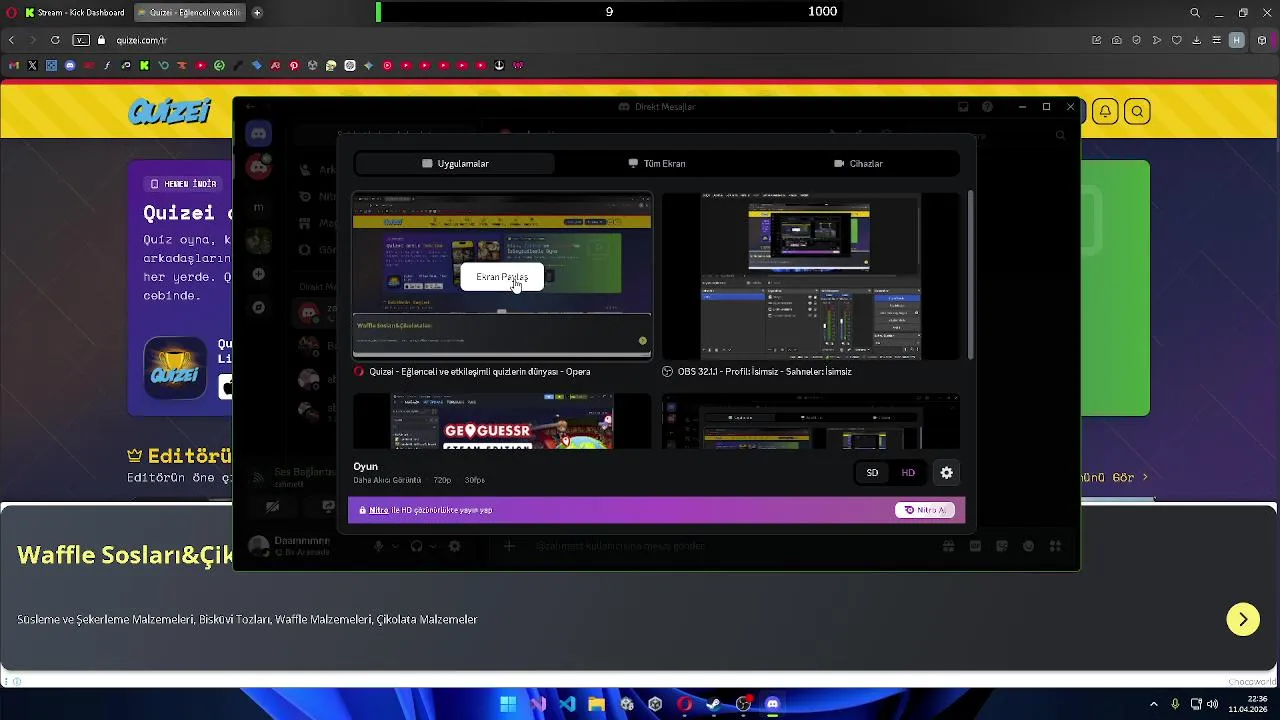Open Discord inbox icon

[x=963, y=107]
